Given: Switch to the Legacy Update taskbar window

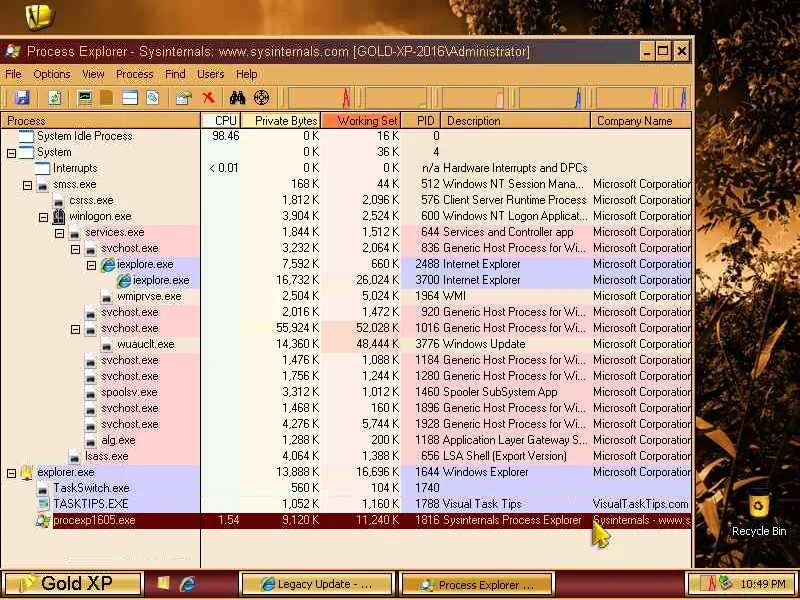Looking at the screenshot, I should click(316, 584).
